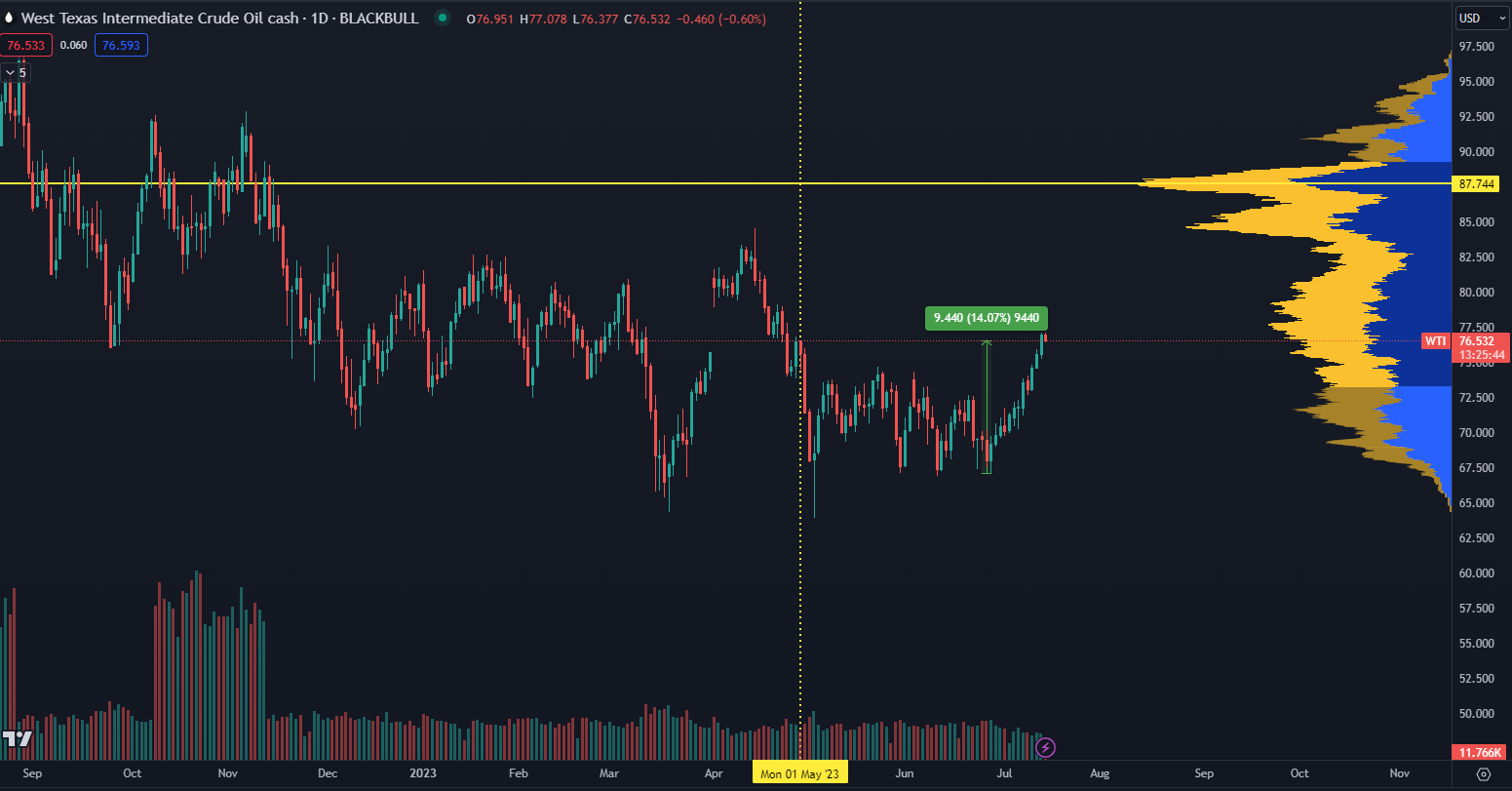
Task: Click the blue buy price 76.593 button
Action: pyautogui.click(x=121, y=45)
